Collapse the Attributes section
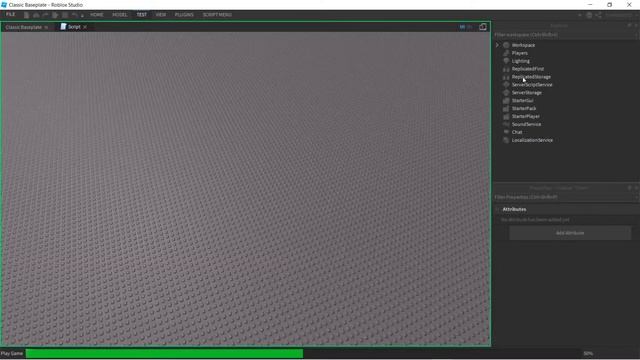Image resolution: width=640 pixels, height=360 pixels. (498, 209)
